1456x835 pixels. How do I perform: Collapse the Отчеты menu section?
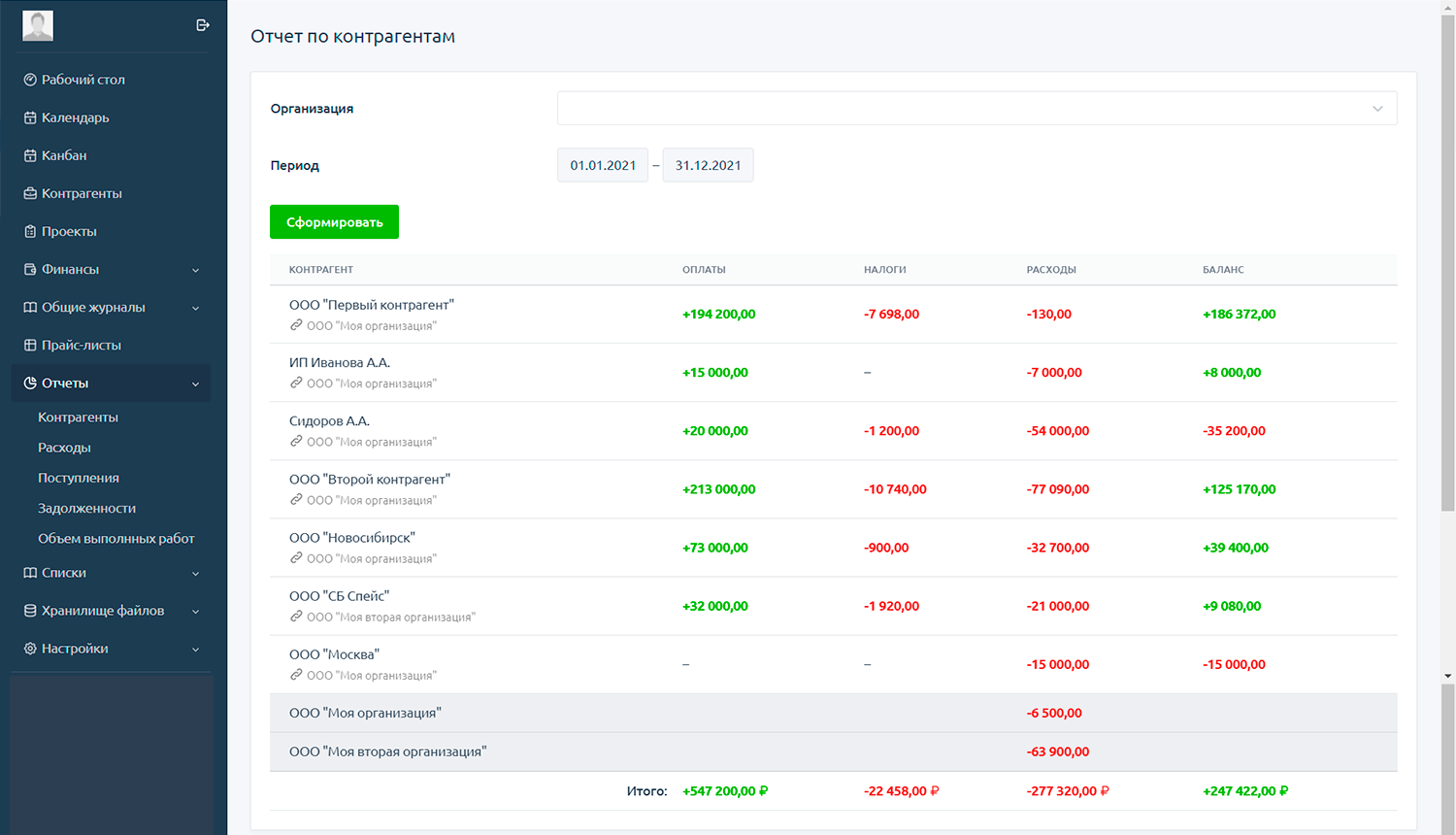pos(112,383)
